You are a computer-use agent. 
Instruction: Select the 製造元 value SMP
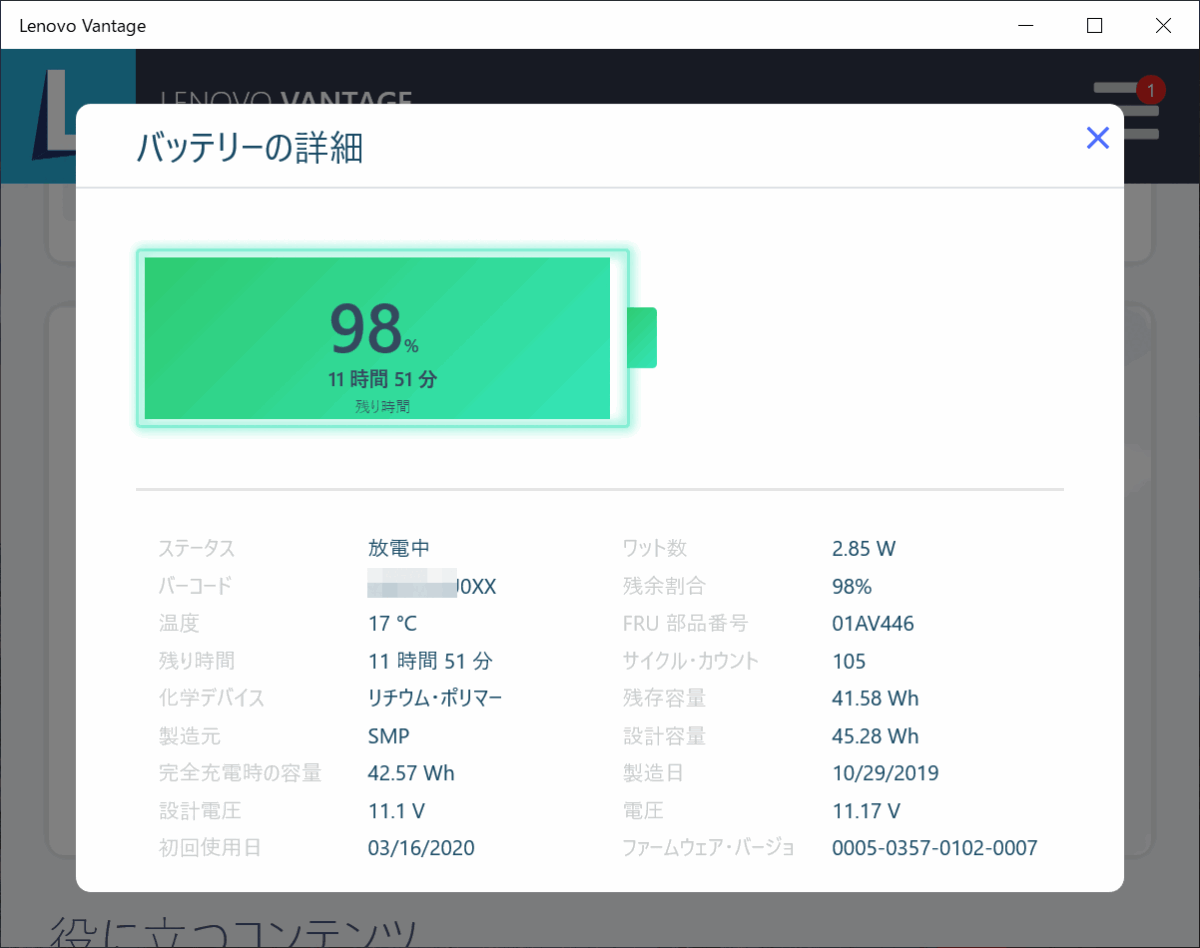(389, 736)
